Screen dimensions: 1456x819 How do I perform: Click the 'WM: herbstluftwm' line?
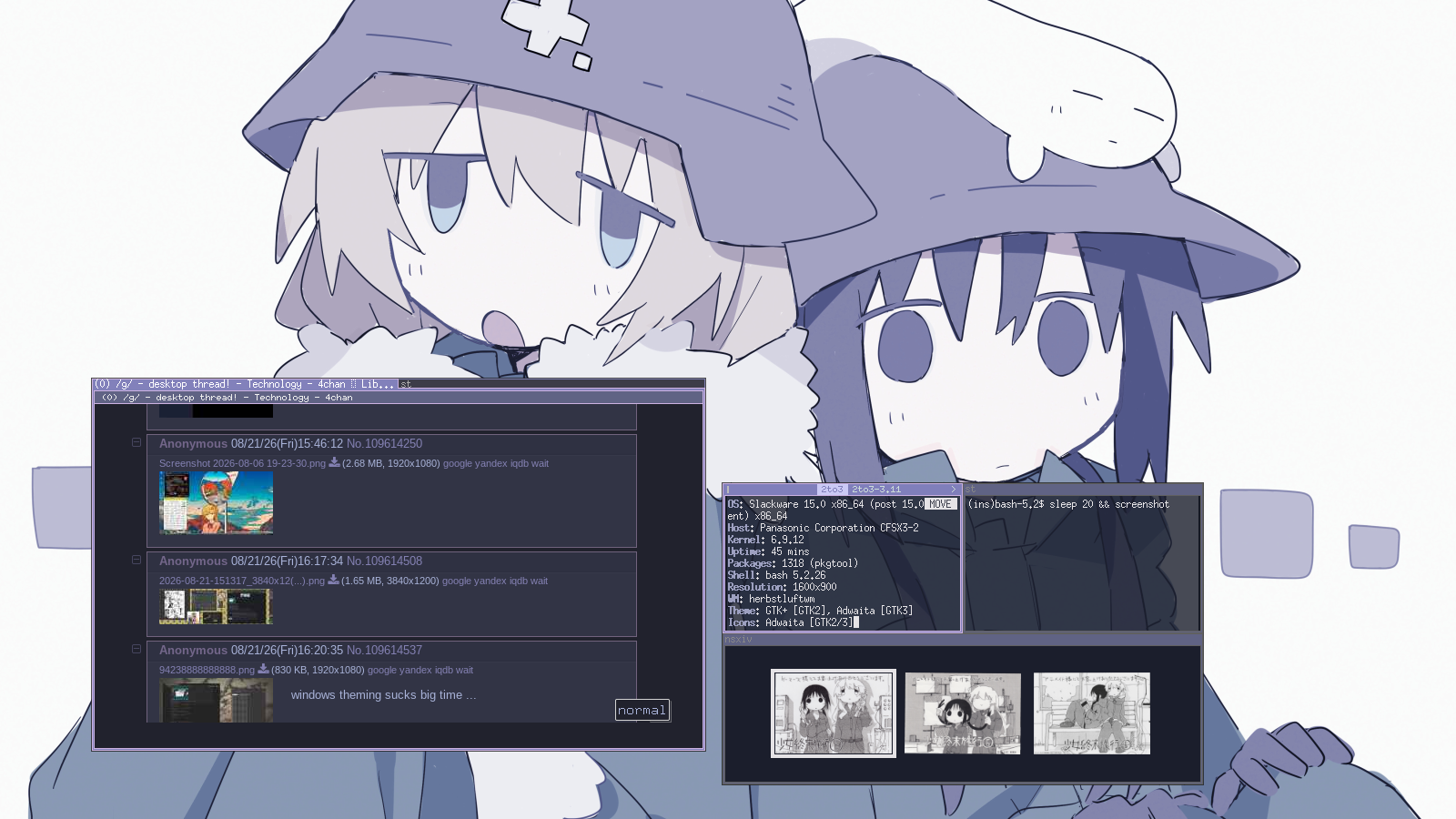click(x=772, y=599)
